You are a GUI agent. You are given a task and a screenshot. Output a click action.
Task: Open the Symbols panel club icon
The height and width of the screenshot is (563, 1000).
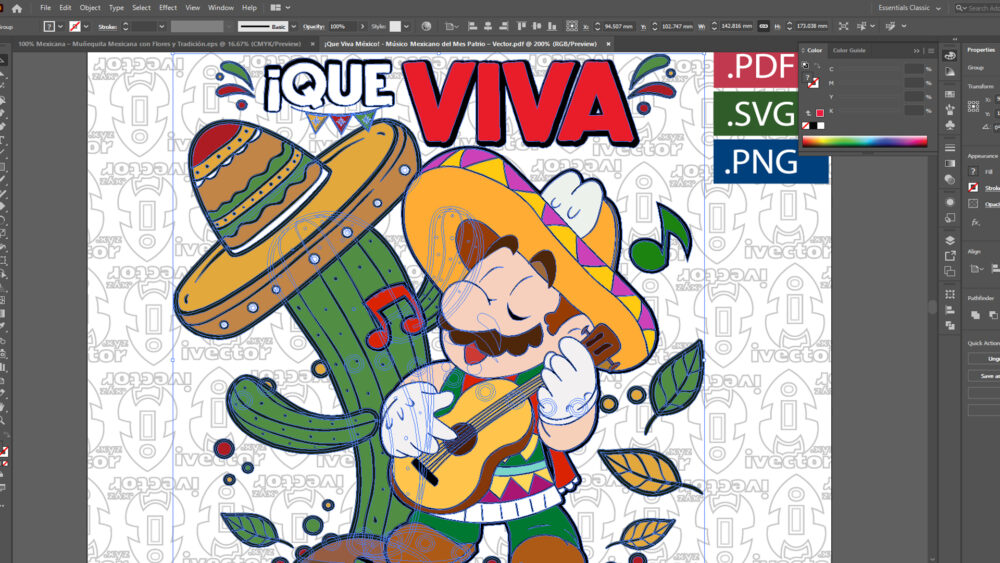pyautogui.click(x=950, y=125)
